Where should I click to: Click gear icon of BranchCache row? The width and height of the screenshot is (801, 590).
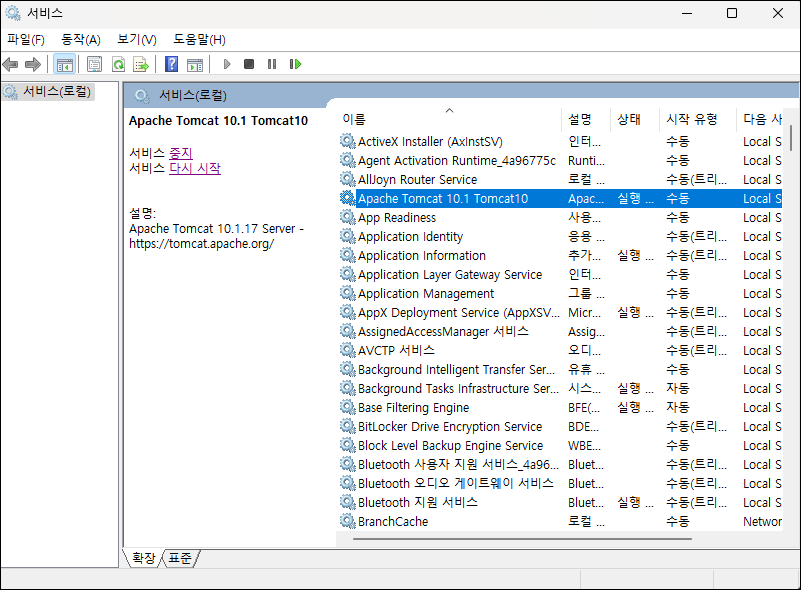coord(348,521)
